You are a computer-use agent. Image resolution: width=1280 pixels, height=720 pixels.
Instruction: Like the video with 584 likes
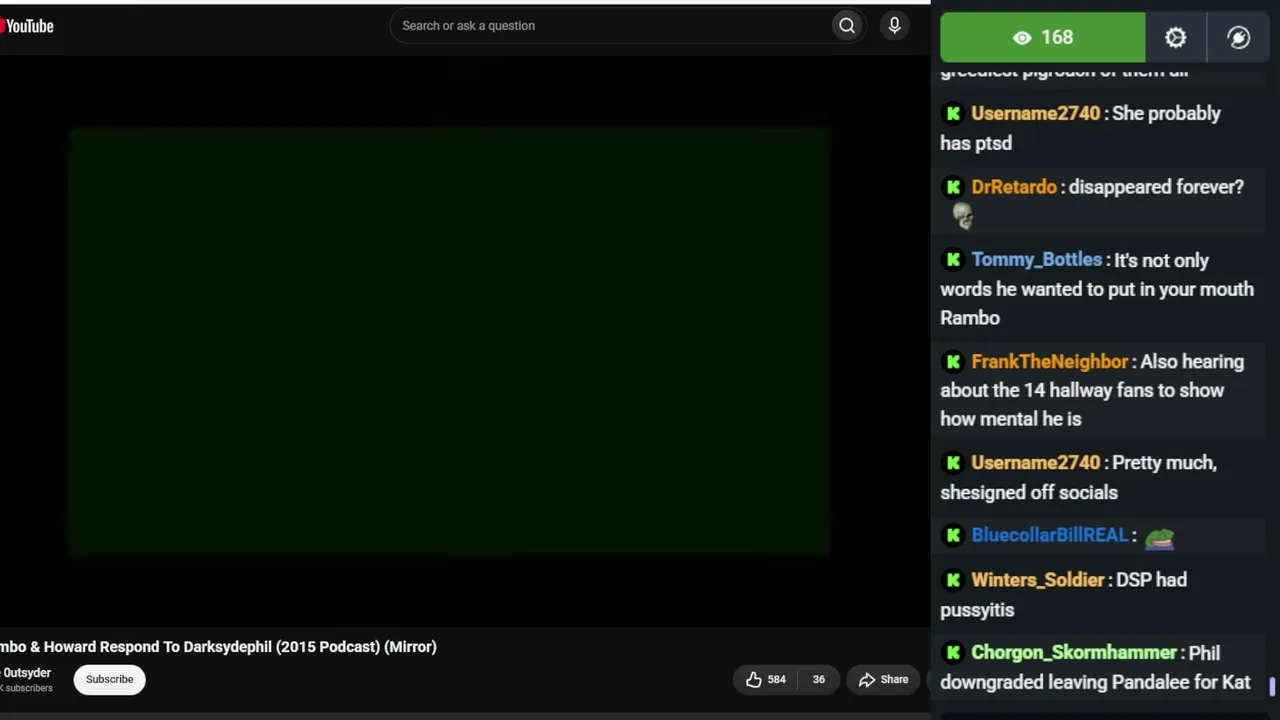tap(766, 680)
